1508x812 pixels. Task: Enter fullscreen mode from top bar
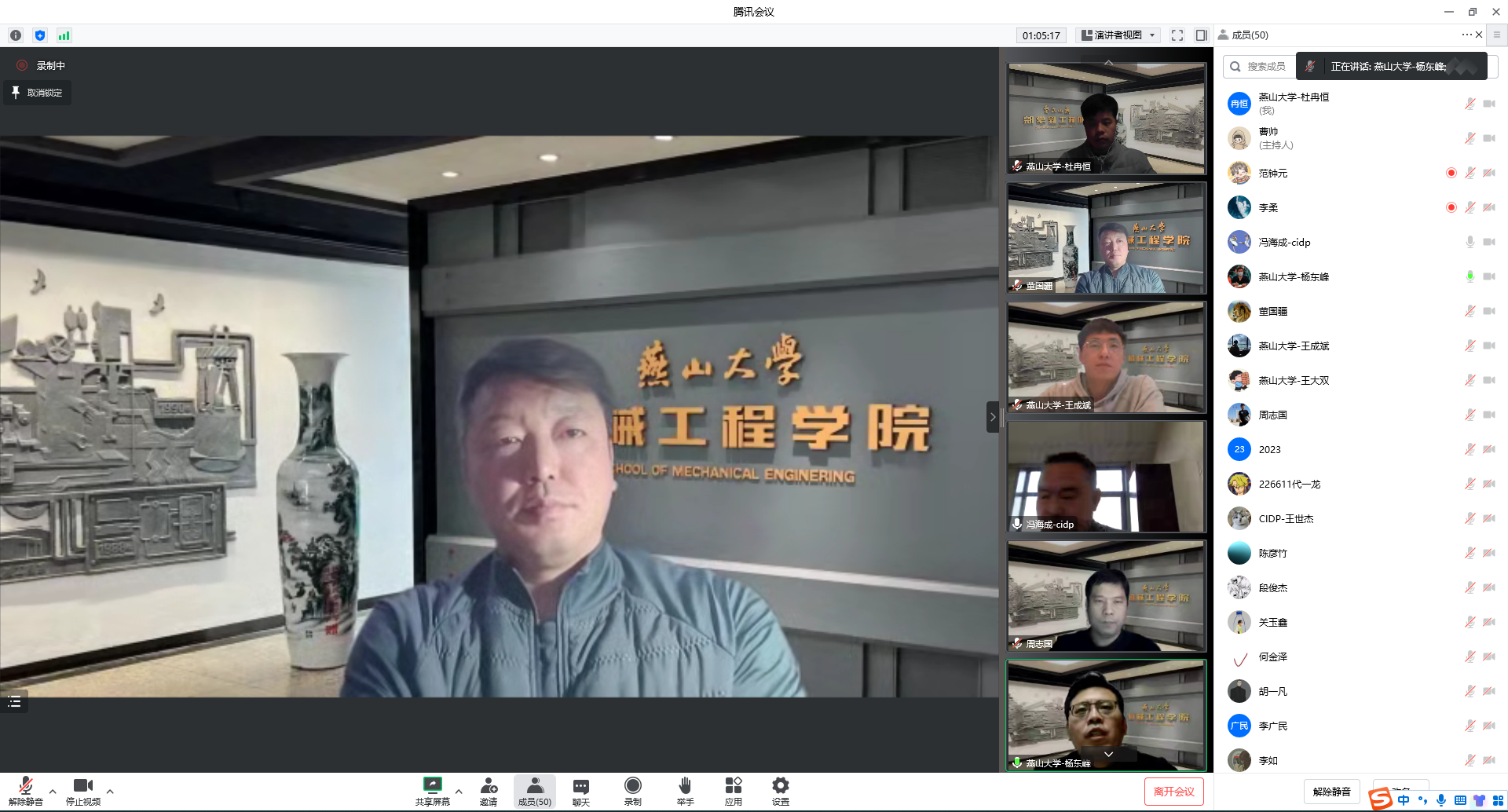1177,35
